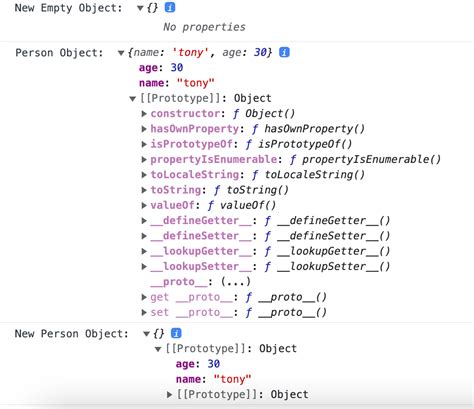Collapse the New Empty Object {} entry

tap(140, 8)
